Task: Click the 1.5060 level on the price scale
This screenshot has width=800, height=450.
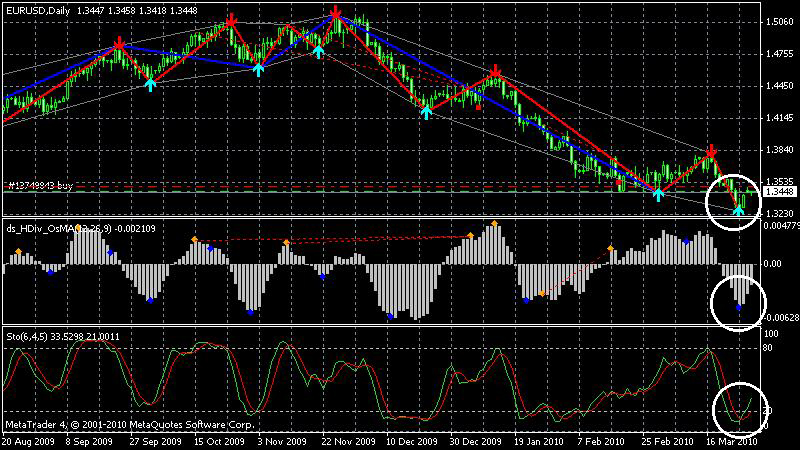Action: [779, 22]
